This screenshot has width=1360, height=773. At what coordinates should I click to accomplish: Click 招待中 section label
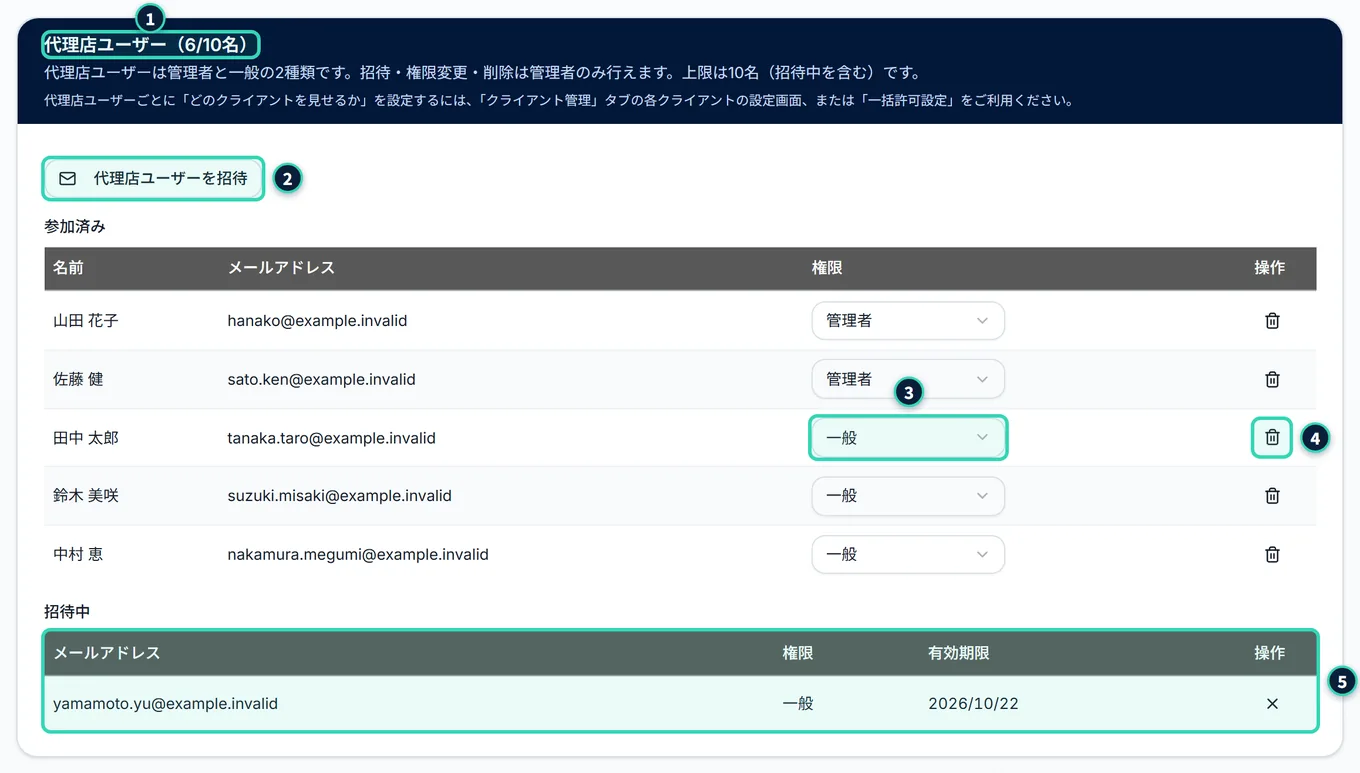coord(68,610)
